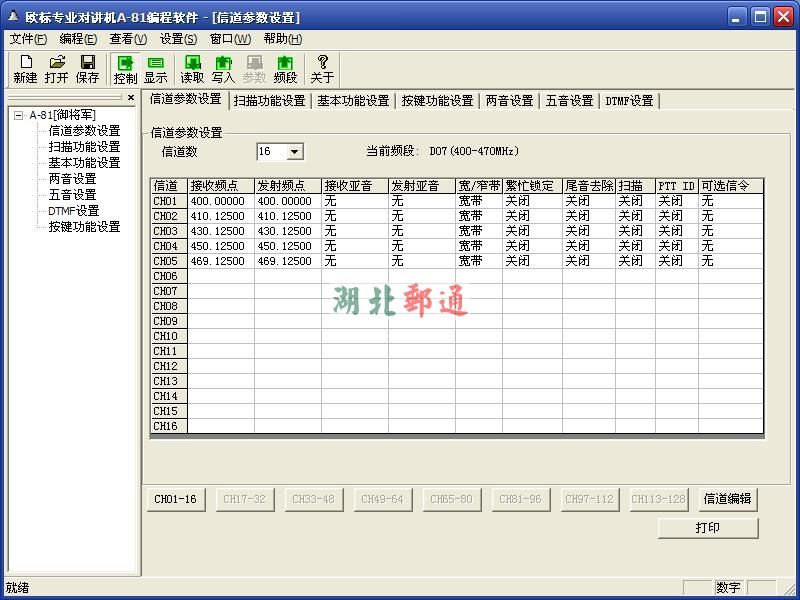Switch to the 扫描功能设置 tab

pyautogui.click(x=269, y=100)
